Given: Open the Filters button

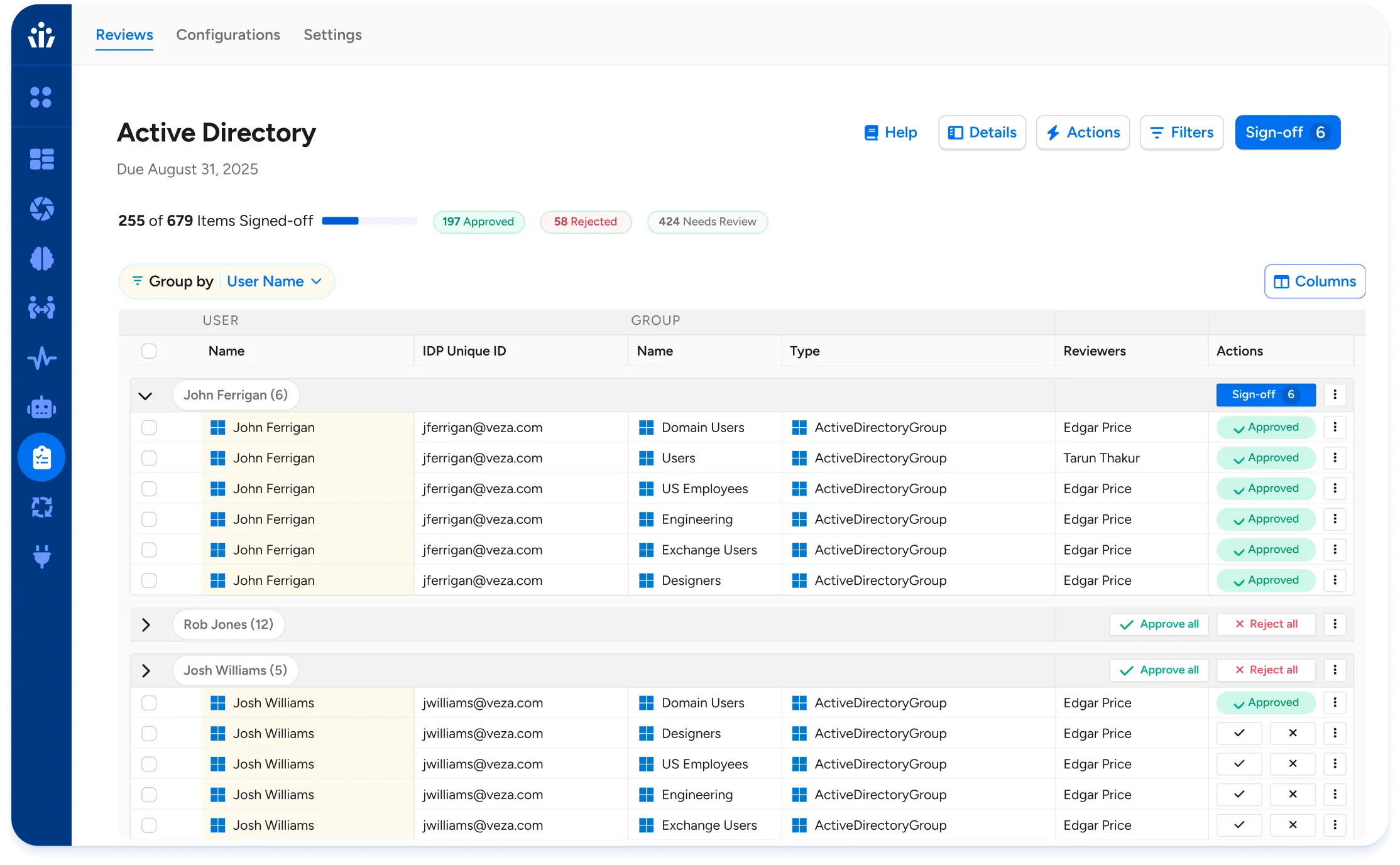Looking at the screenshot, I should pos(1181,133).
